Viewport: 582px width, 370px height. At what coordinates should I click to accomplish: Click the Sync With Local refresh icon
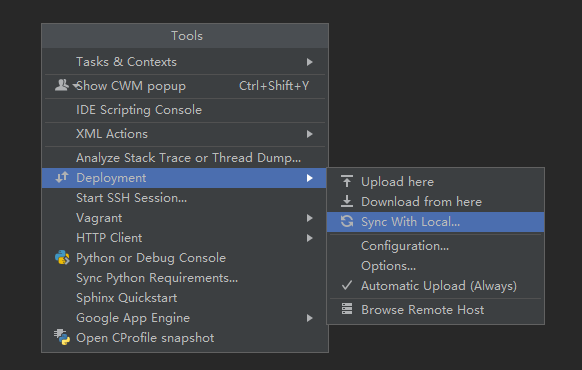[x=347, y=222]
